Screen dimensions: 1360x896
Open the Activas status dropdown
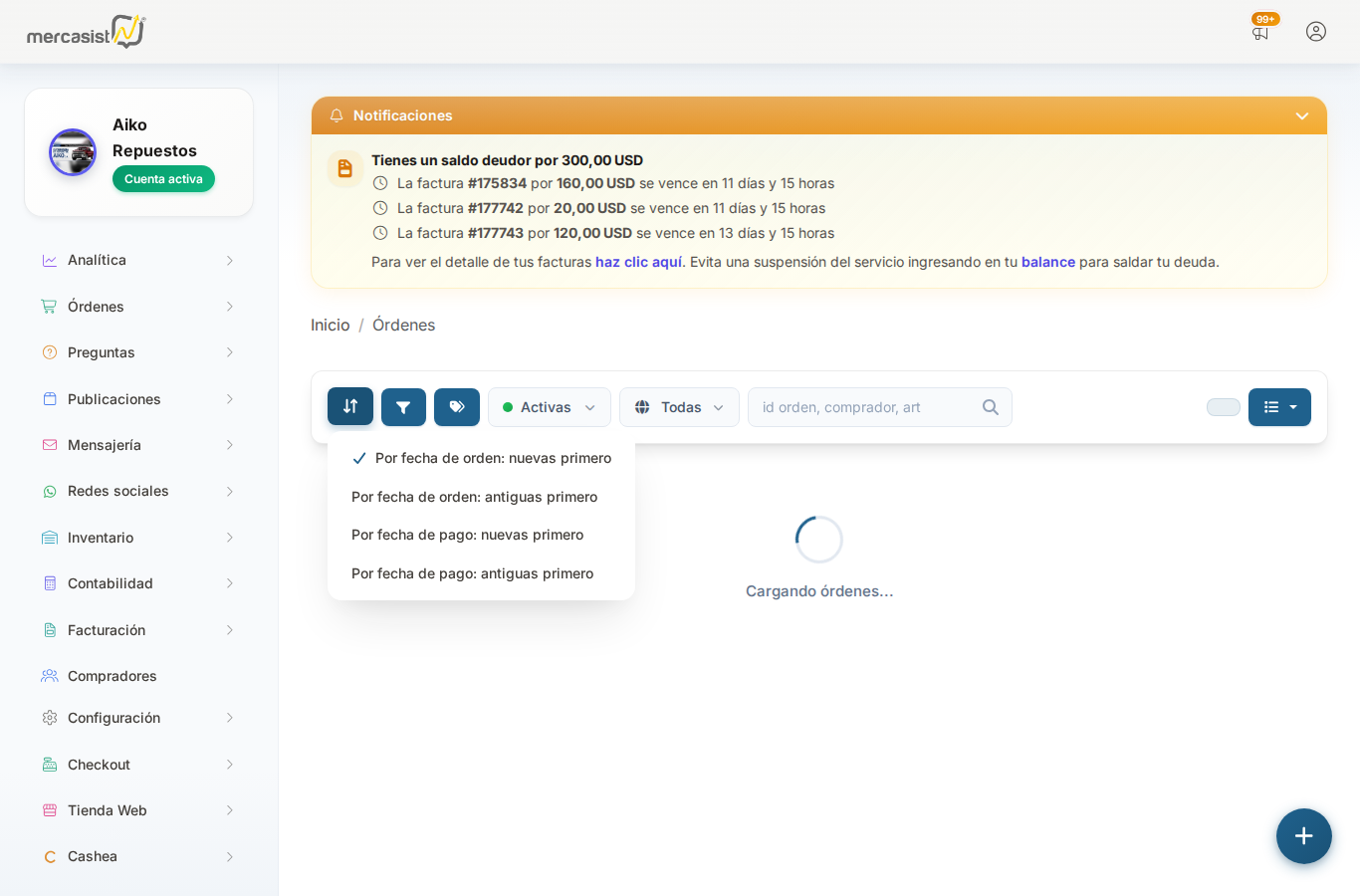pos(550,407)
